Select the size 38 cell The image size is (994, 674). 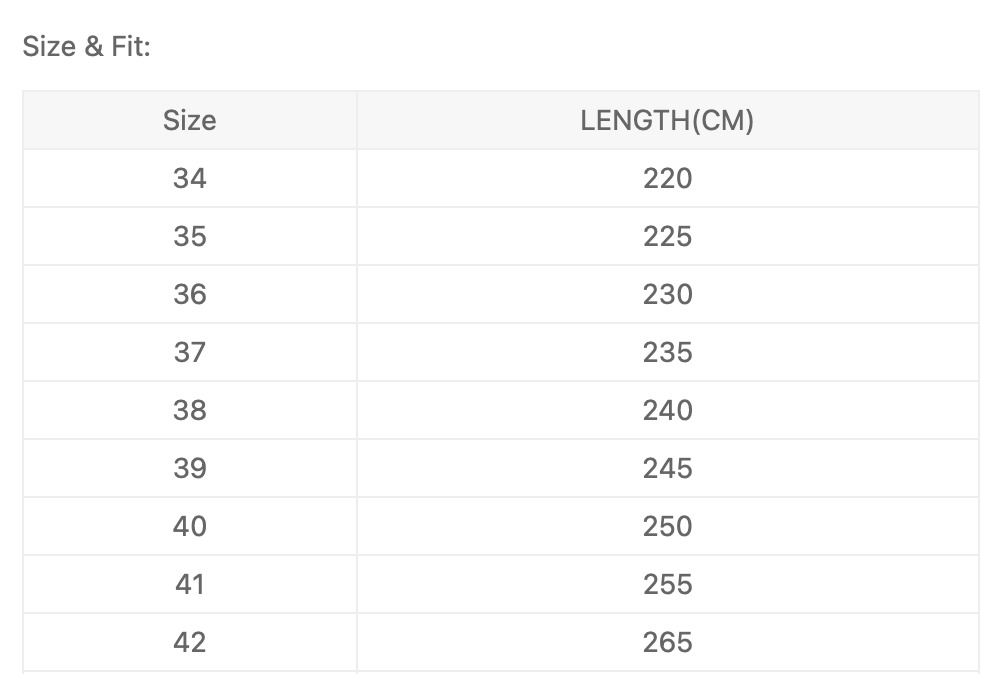189,410
